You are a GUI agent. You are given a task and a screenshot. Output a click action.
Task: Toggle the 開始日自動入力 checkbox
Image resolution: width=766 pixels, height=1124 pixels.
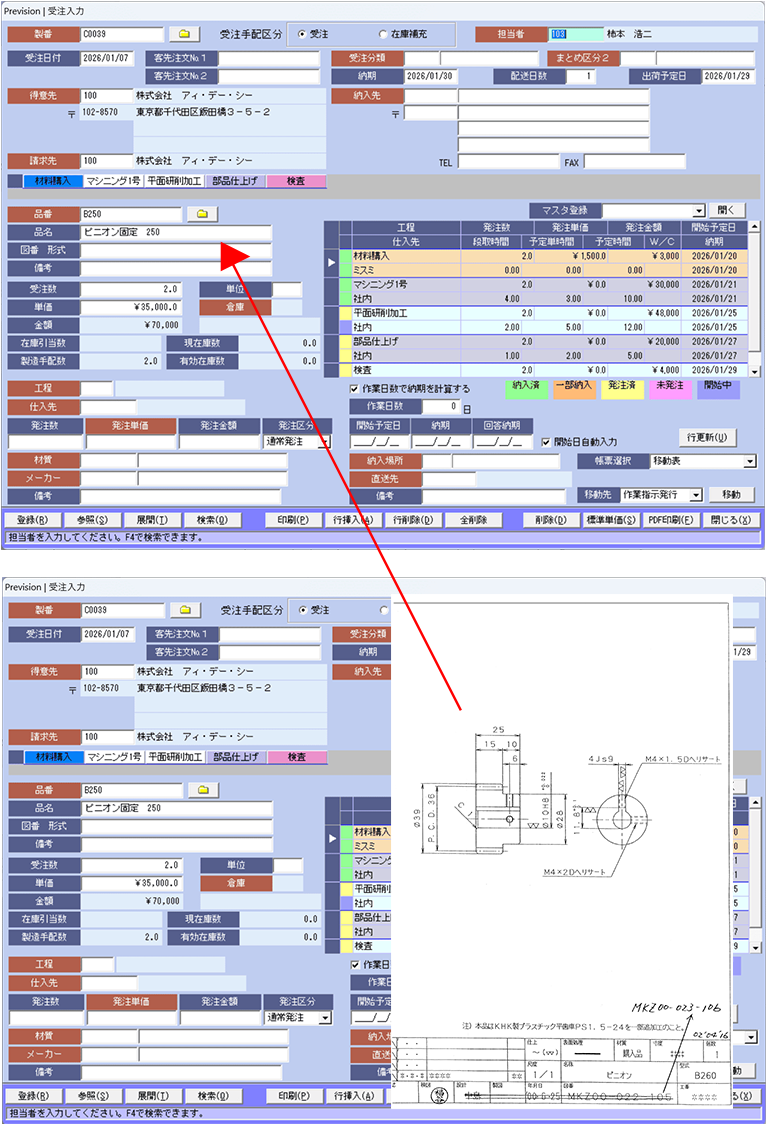coord(545,441)
